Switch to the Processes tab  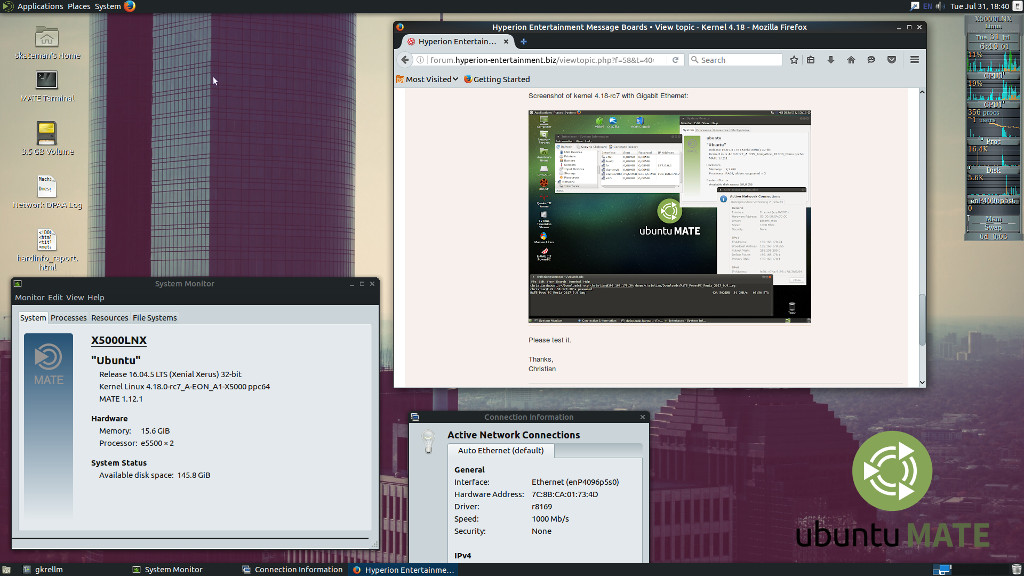[x=69, y=318]
